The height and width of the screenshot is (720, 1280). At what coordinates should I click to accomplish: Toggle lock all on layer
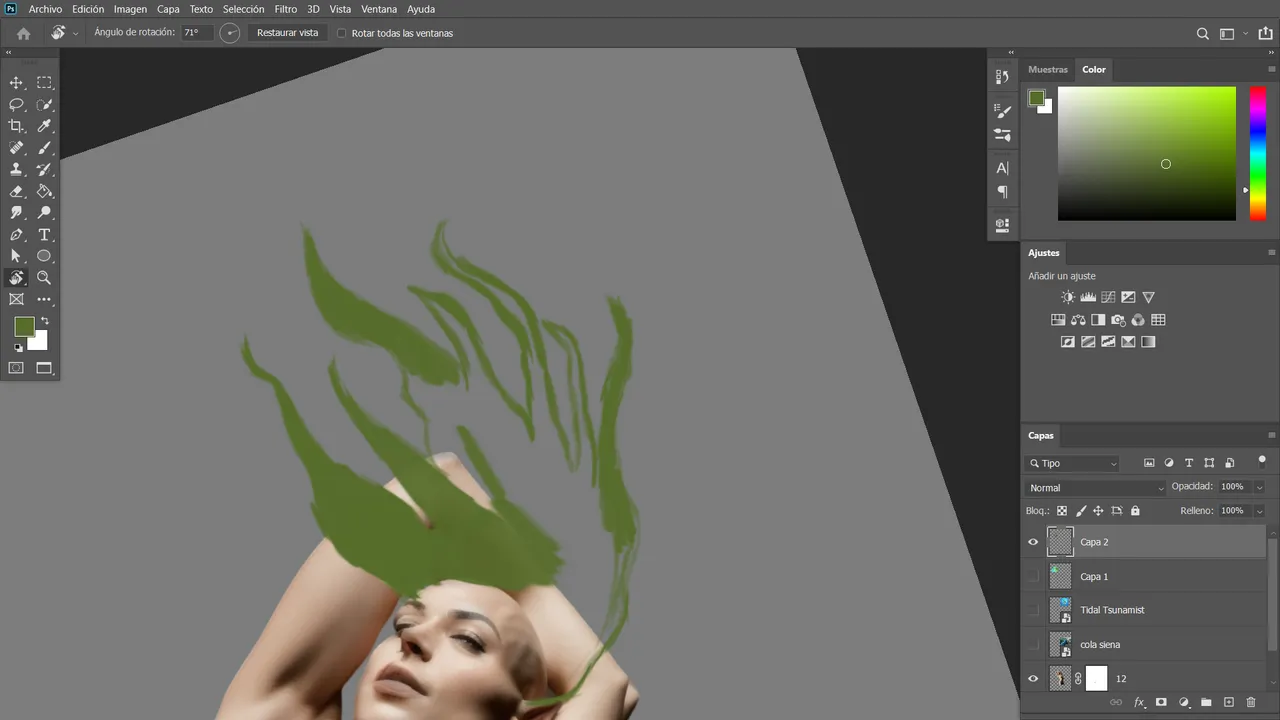pyautogui.click(x=1135, y=511)
